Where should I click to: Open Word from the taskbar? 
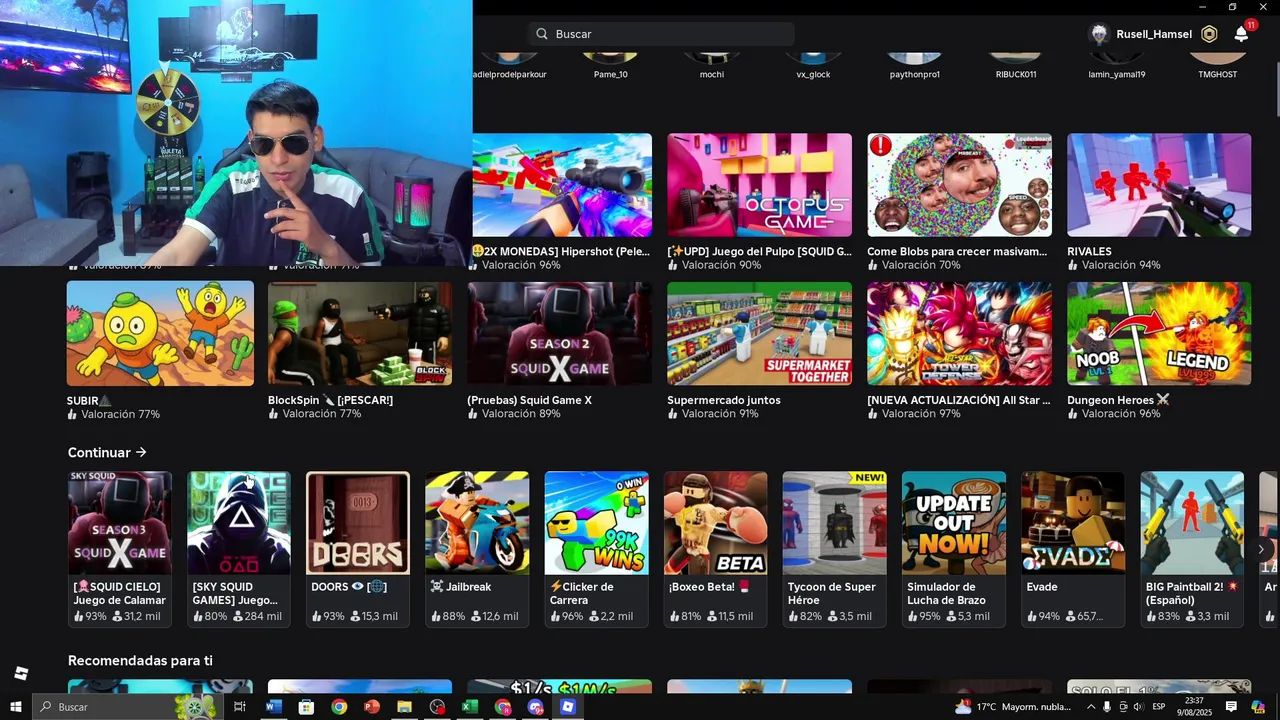click(x=273, y=707)
